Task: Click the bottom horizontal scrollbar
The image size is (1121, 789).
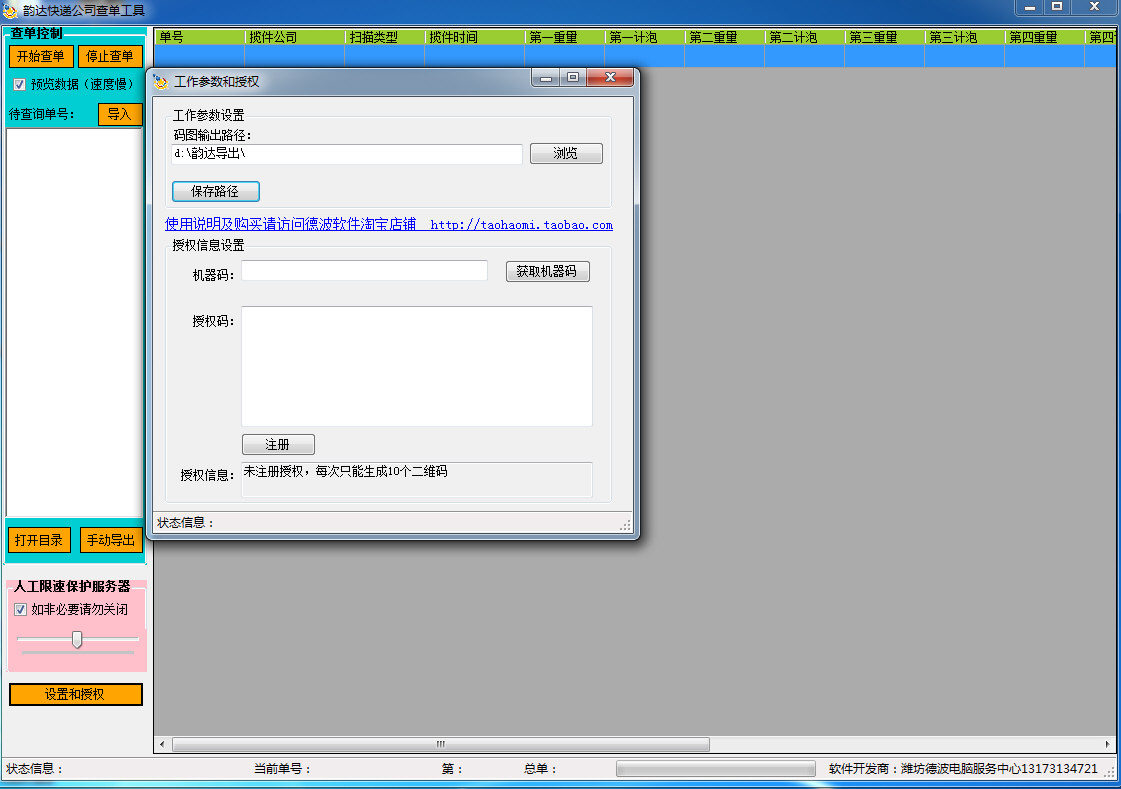Action: [440, 744]
